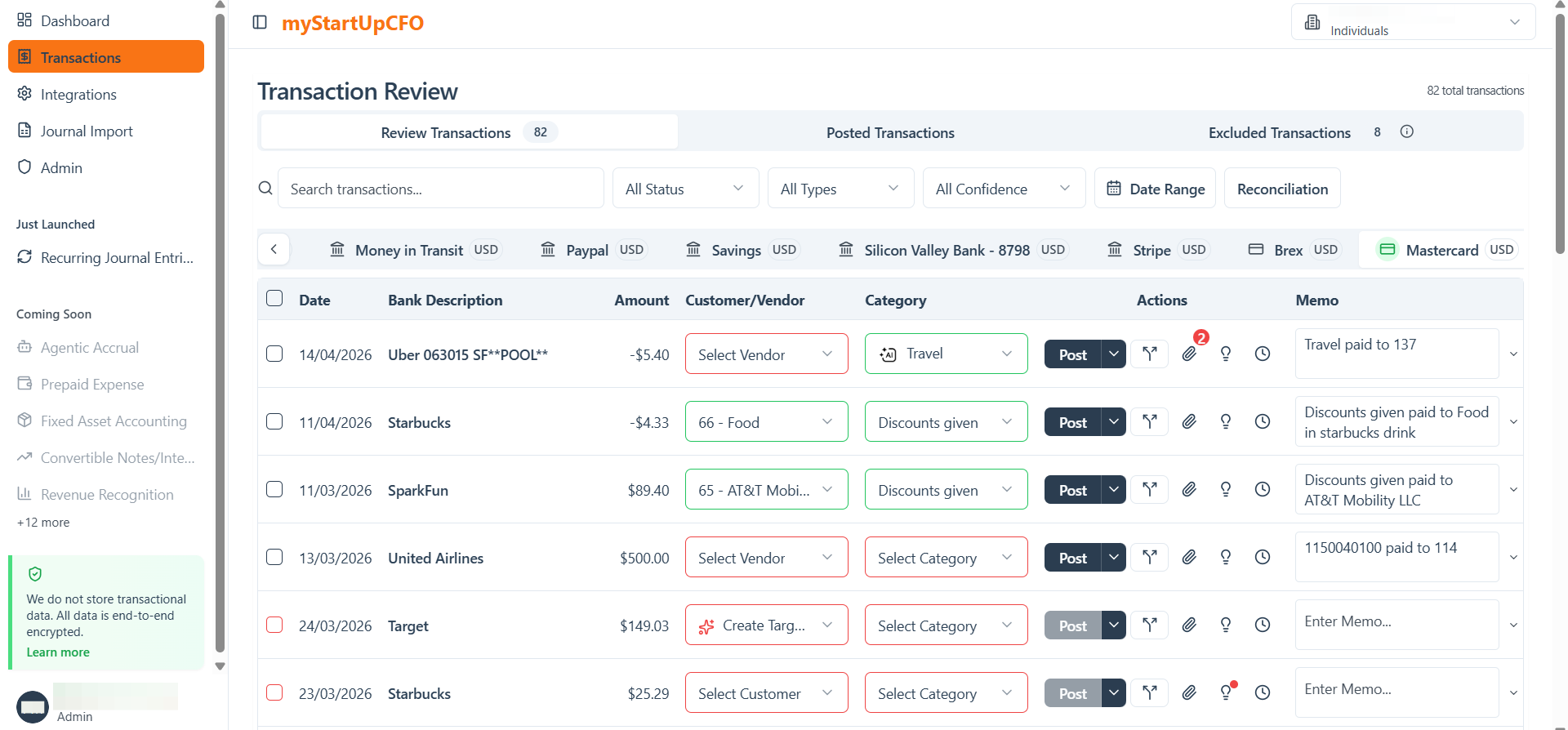
Task: Check the Uber 063015 transaction checkbox
Action: click(x=274, y=354)
